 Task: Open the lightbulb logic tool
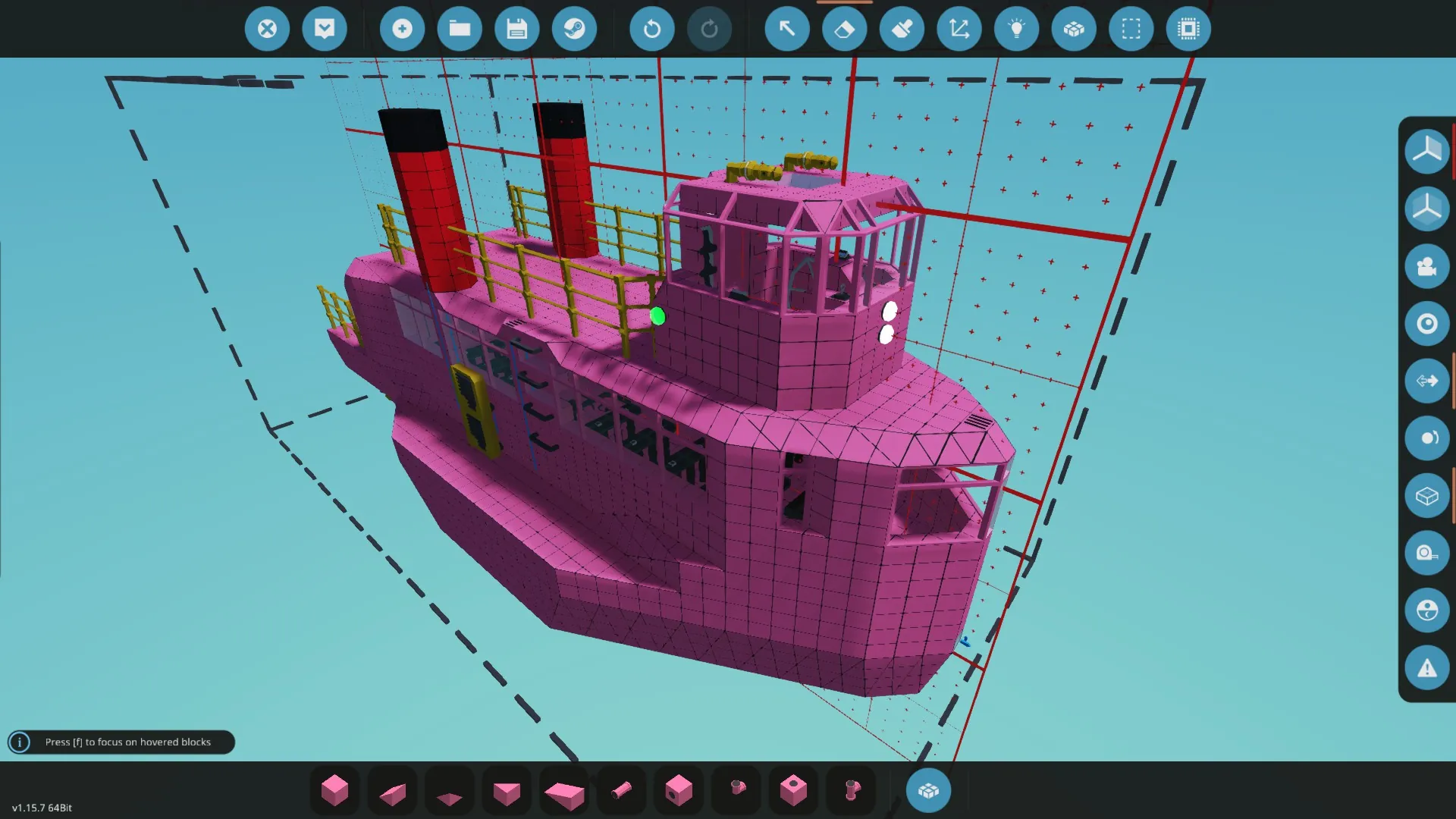pos(1016,29)
